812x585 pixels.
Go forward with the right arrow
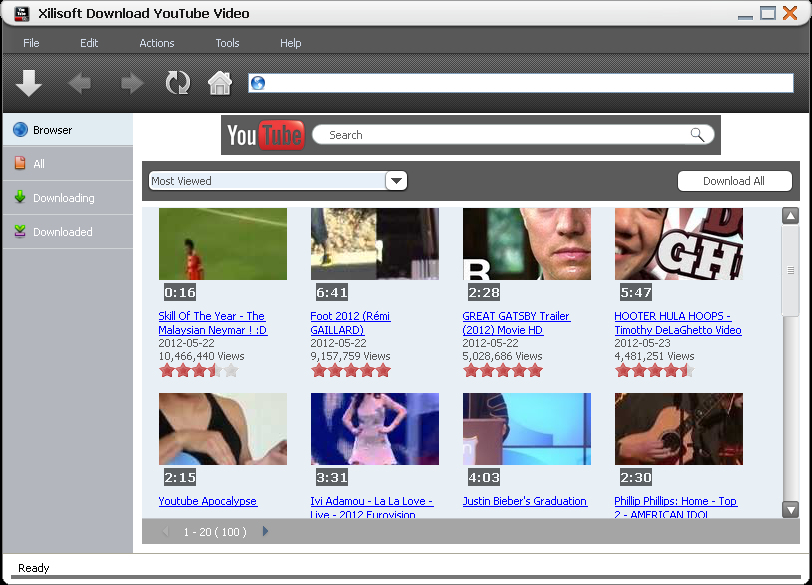pyautogui.click(x=132, y=83)
